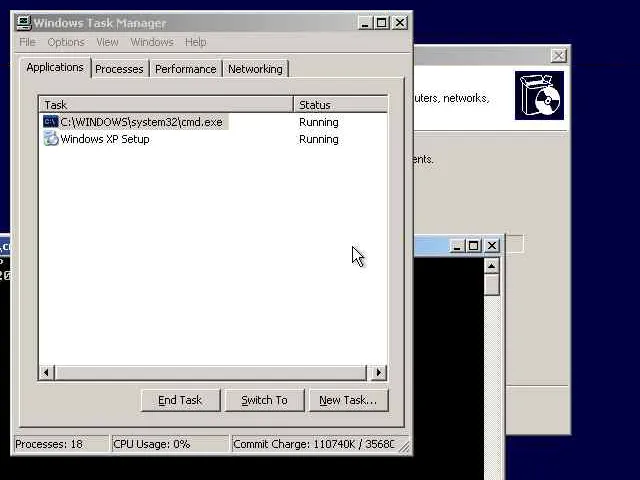Click Running status of Windows XP Setup
The width and height of the screenshot is (640, 480).
[x=318, y=139]
